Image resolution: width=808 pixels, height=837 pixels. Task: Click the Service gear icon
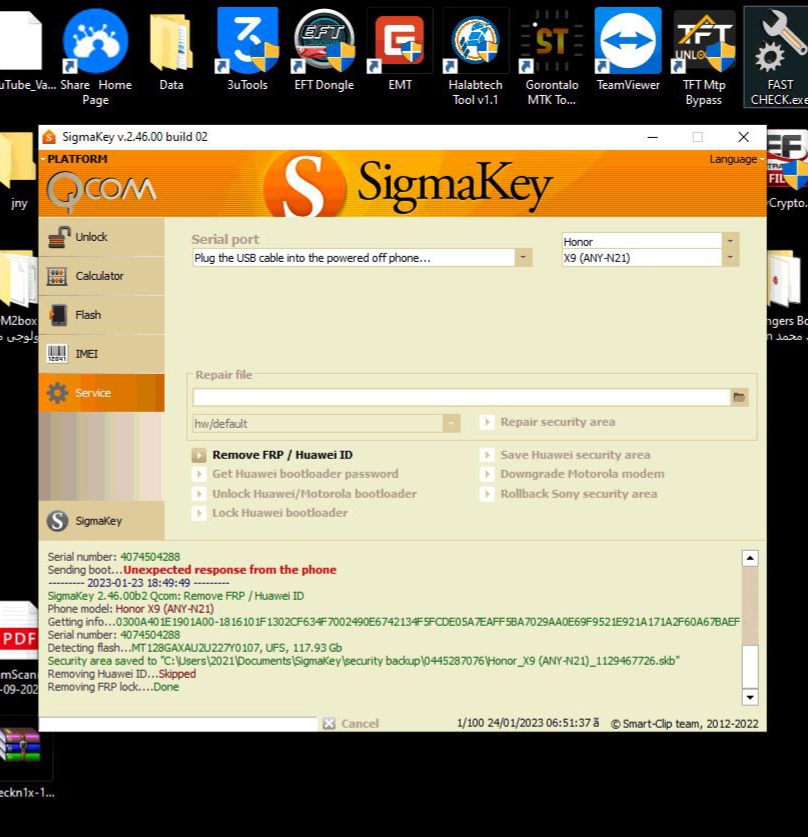click(57, 393)
